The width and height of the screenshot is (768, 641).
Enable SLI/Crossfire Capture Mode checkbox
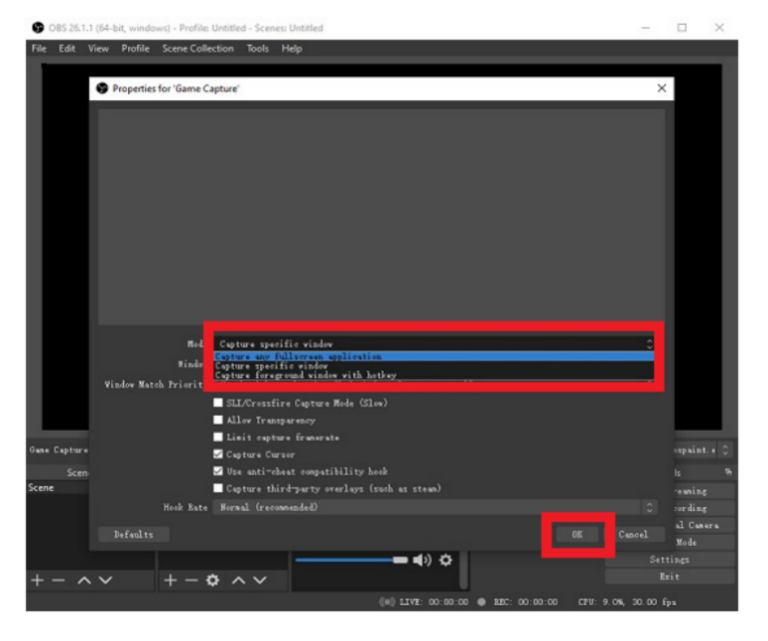pos(218,403)
